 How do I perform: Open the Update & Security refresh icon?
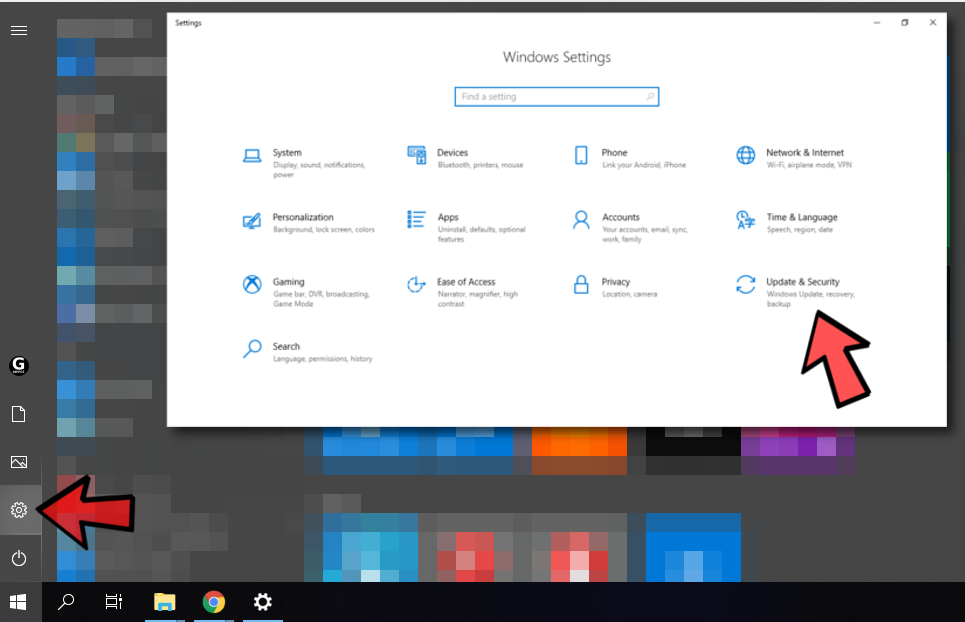click(745, 284)
